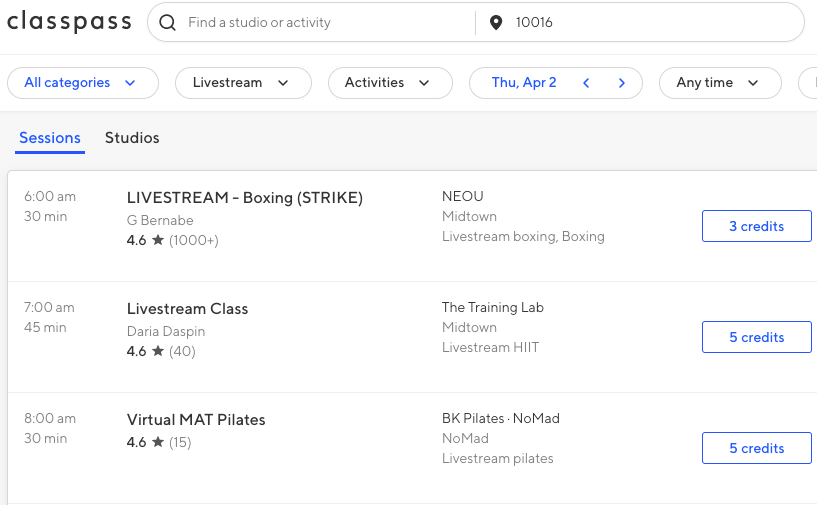Open the Activities filter dropdown
This screenshot has height=505, width=817.
[x=389, y=83]
